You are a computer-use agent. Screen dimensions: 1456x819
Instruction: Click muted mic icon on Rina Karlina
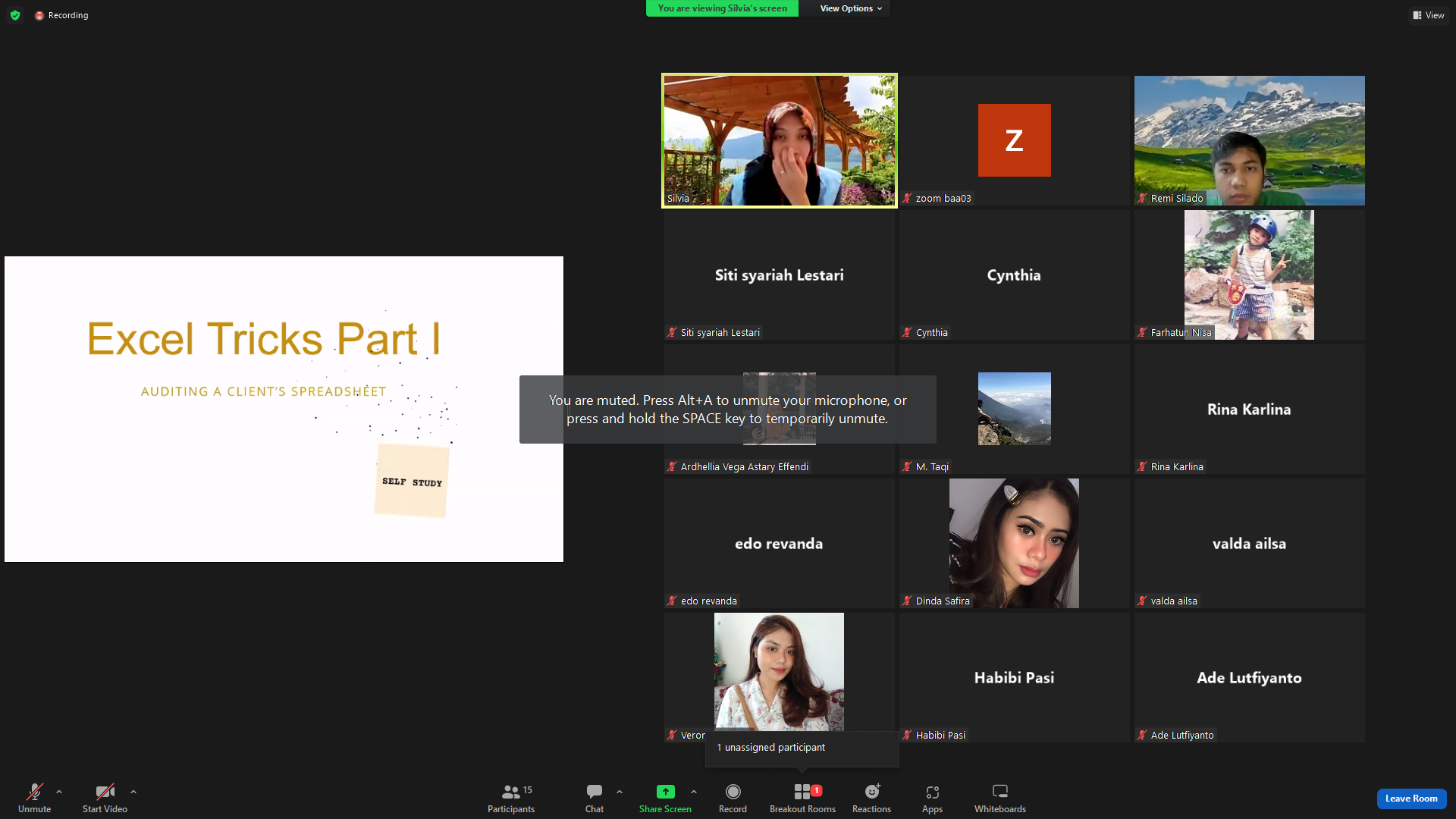point(1142,467)
